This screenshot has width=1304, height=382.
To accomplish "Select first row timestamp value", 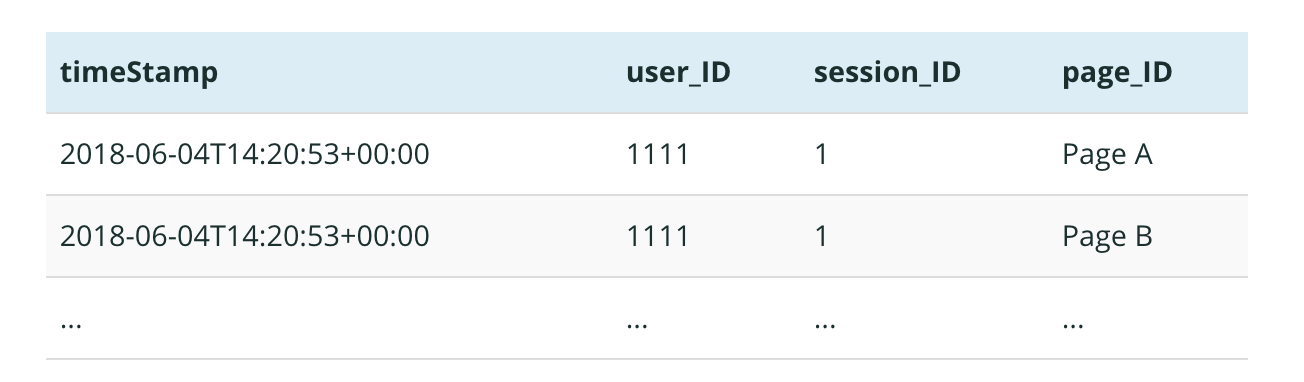I will [245, 154].
